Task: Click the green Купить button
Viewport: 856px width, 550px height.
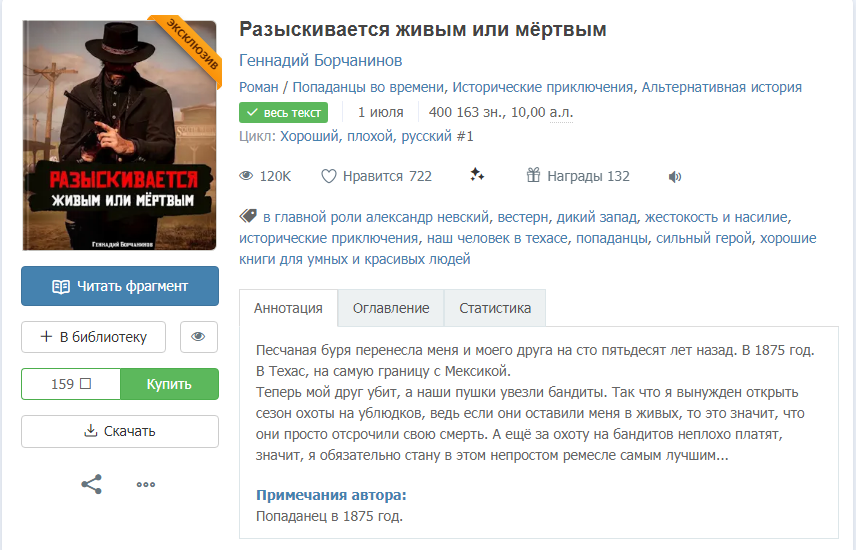Action: tap(169, 384)
